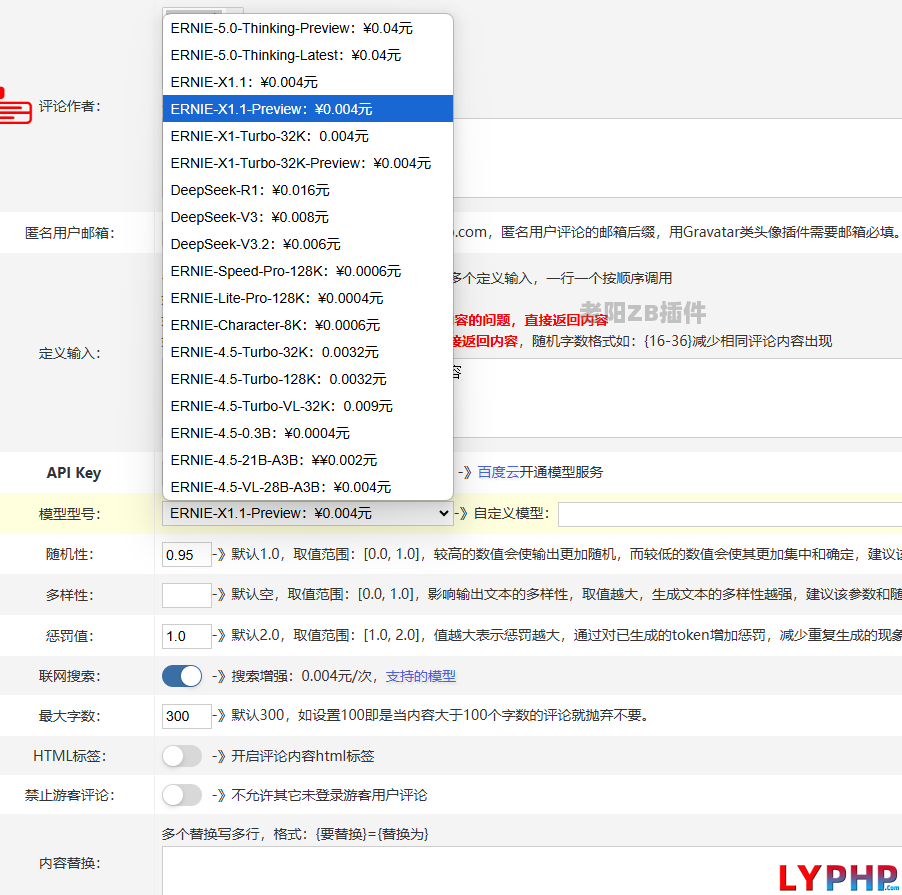Choose DeepSeek-R1 from the model list
This screenshot has height=895, width=902.
(x=250, y=190)
